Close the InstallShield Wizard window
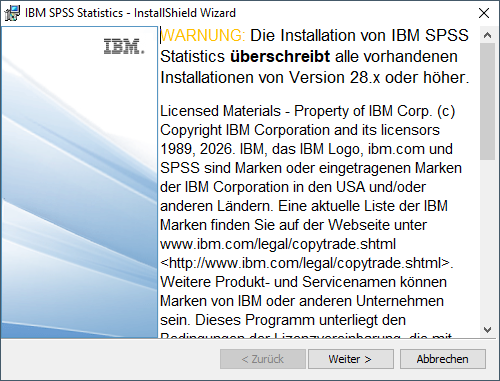 [x=484, y=13]
